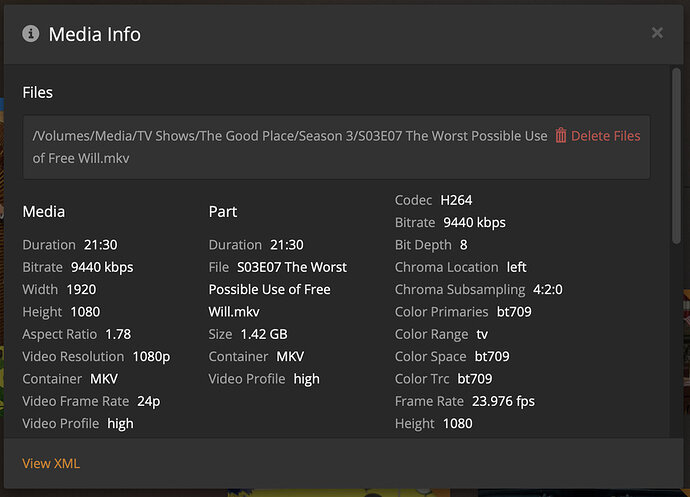This screenshot has width=690, height=497.
Task: Select Bit Depth value 8
Action: tap(464, 245)
